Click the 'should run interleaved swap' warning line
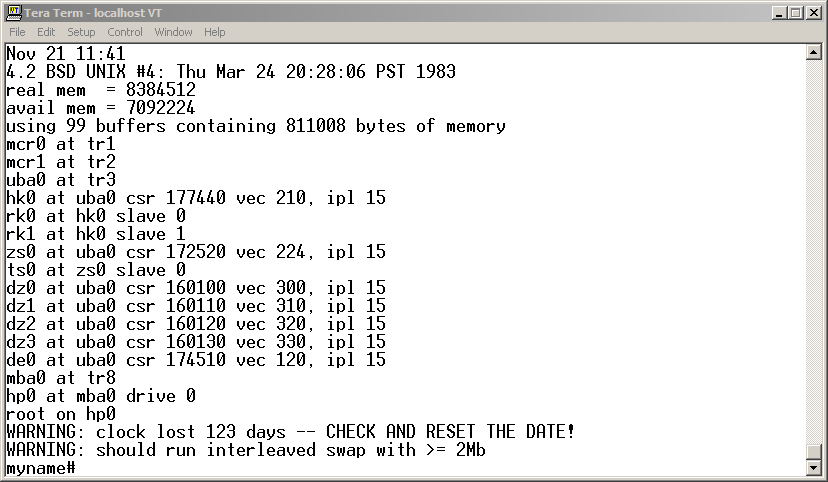 246,450
